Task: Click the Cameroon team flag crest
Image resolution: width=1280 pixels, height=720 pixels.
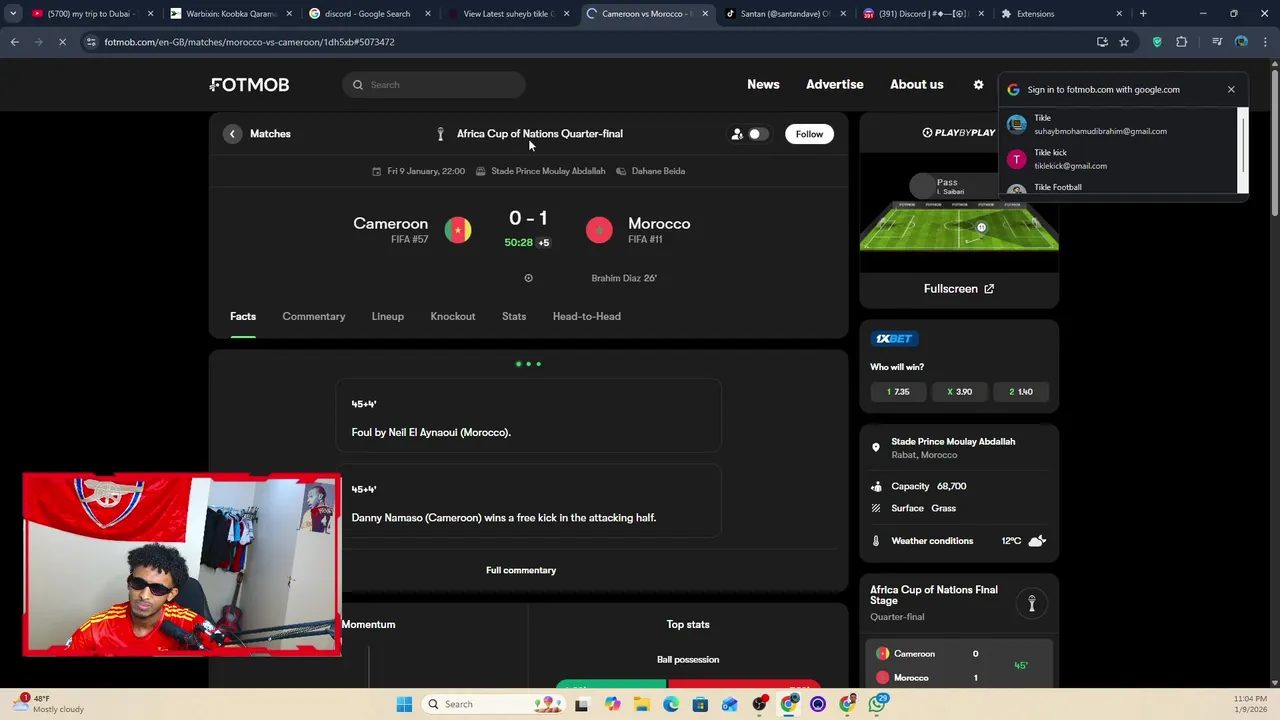Action: coord(458,230)
